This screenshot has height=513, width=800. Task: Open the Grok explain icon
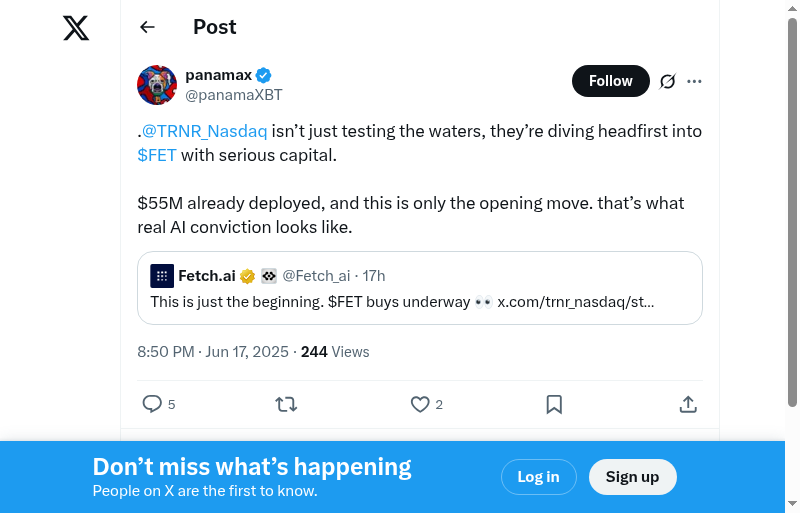point(668,81)
